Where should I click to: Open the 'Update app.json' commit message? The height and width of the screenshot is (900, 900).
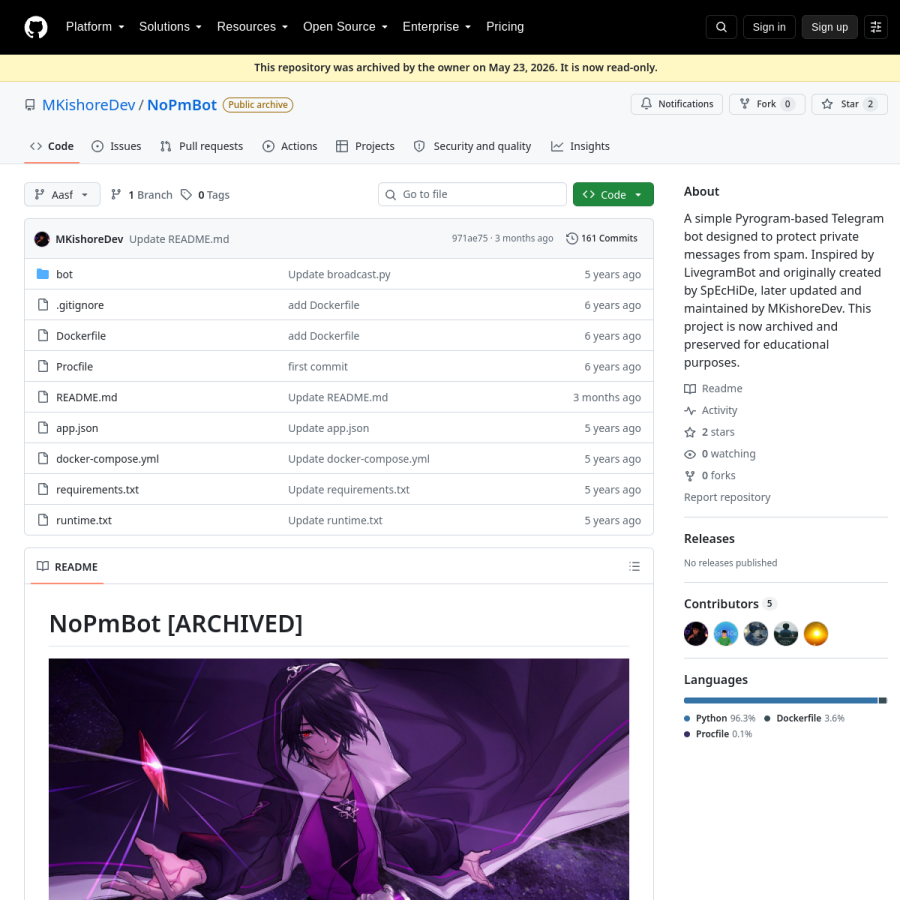[x=328, y=428]
